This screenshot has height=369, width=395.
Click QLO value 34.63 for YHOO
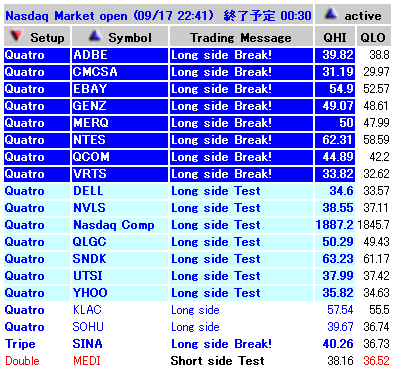(376, 293)
